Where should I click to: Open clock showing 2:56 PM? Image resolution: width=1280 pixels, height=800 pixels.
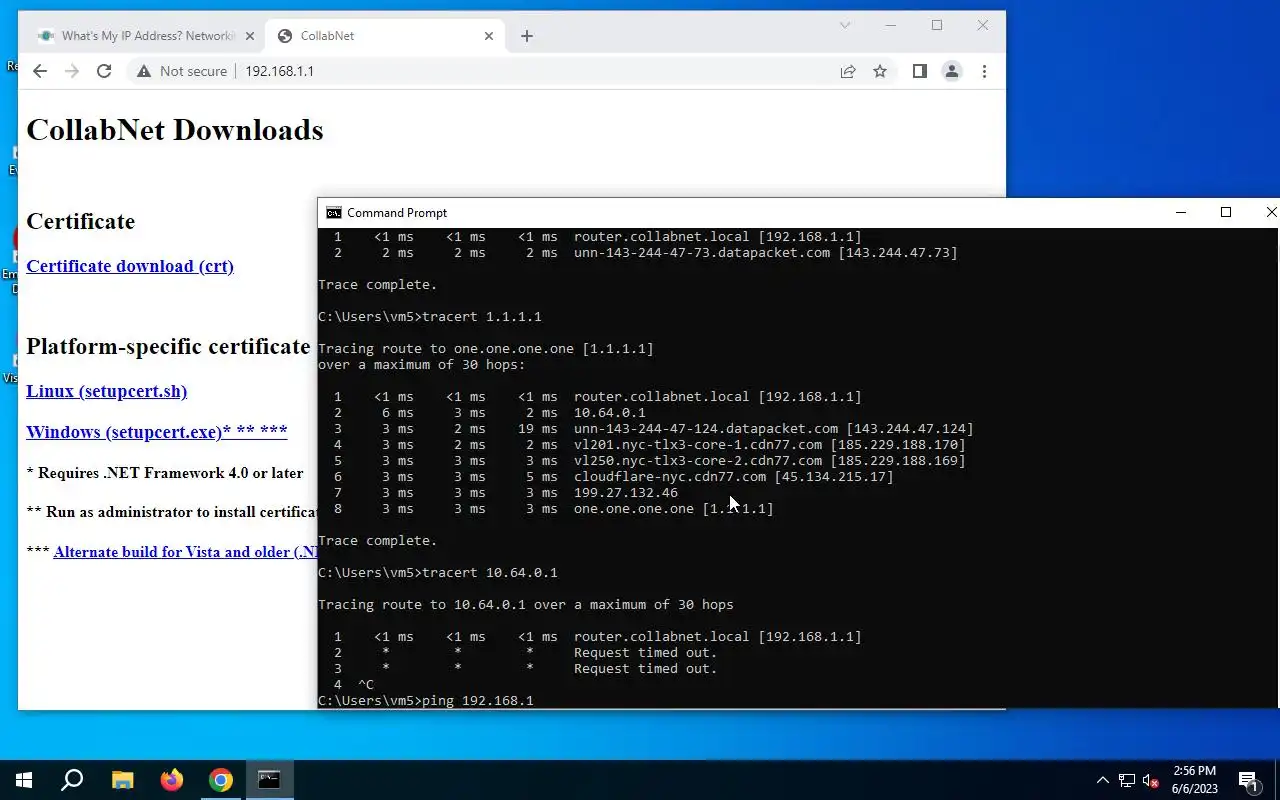(1194, 780)
